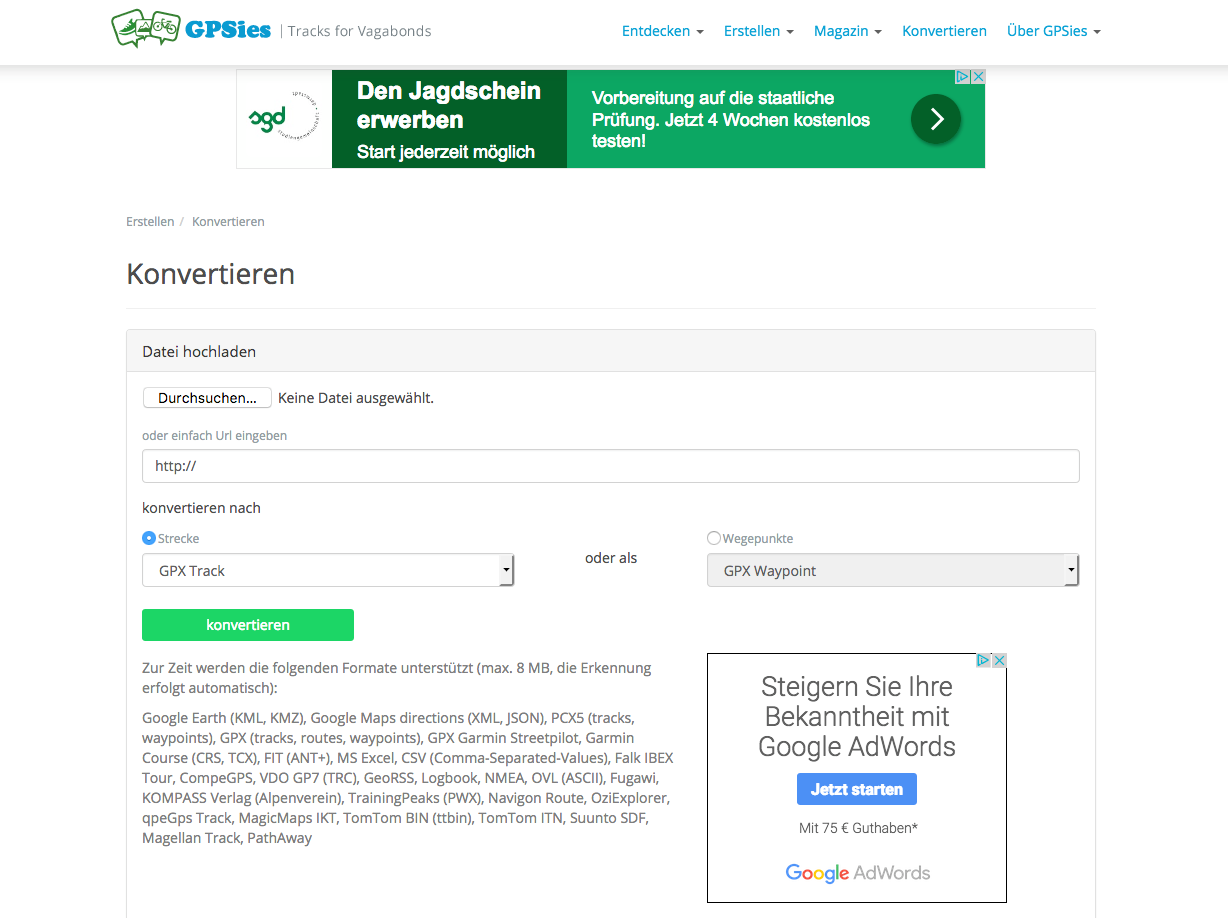The image size is (1228, 918).
Task: Click the Google AdWords logo
Action: tap(857, 873)
